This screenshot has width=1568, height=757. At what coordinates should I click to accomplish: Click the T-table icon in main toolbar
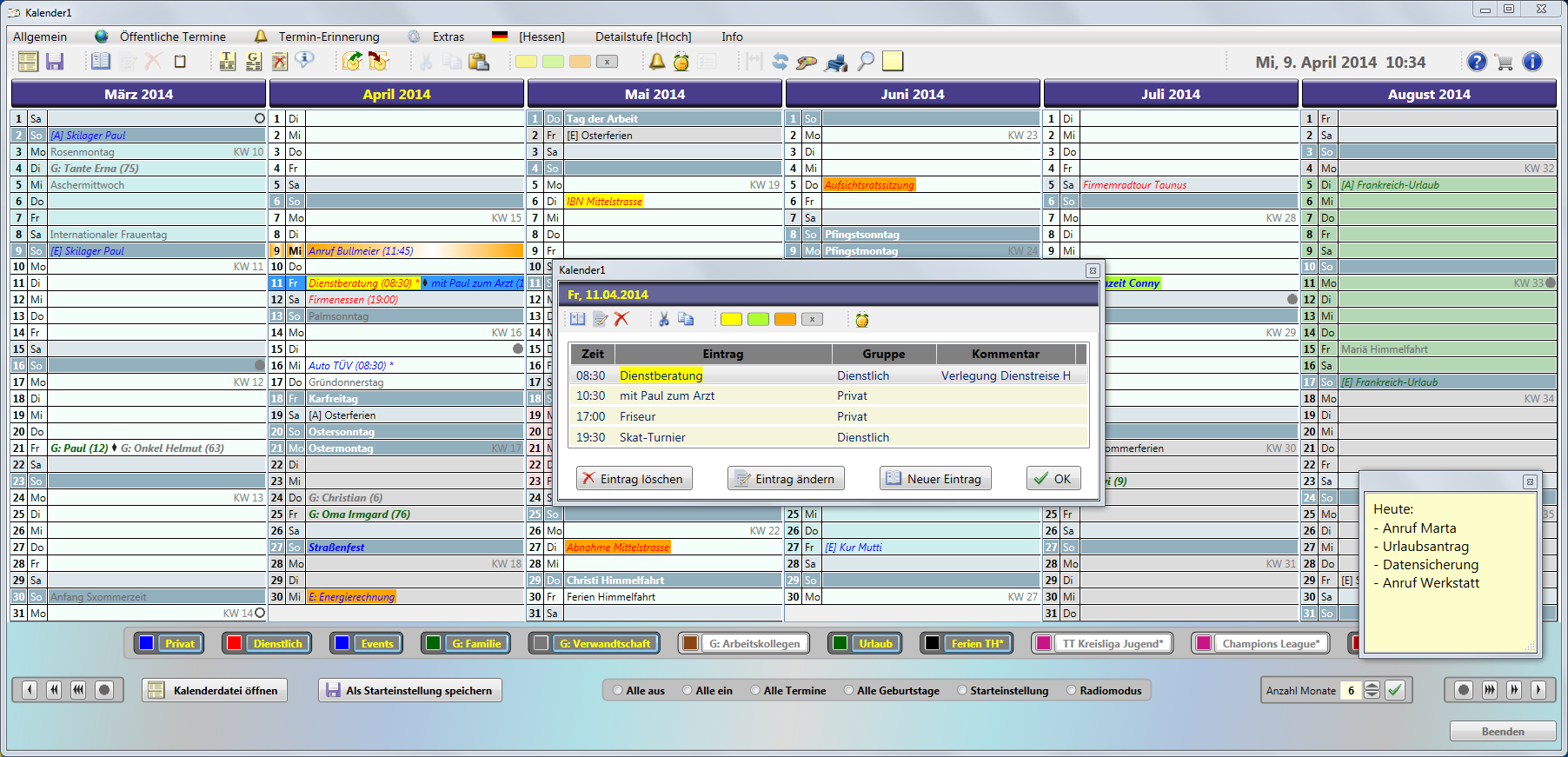click(227, 62)
